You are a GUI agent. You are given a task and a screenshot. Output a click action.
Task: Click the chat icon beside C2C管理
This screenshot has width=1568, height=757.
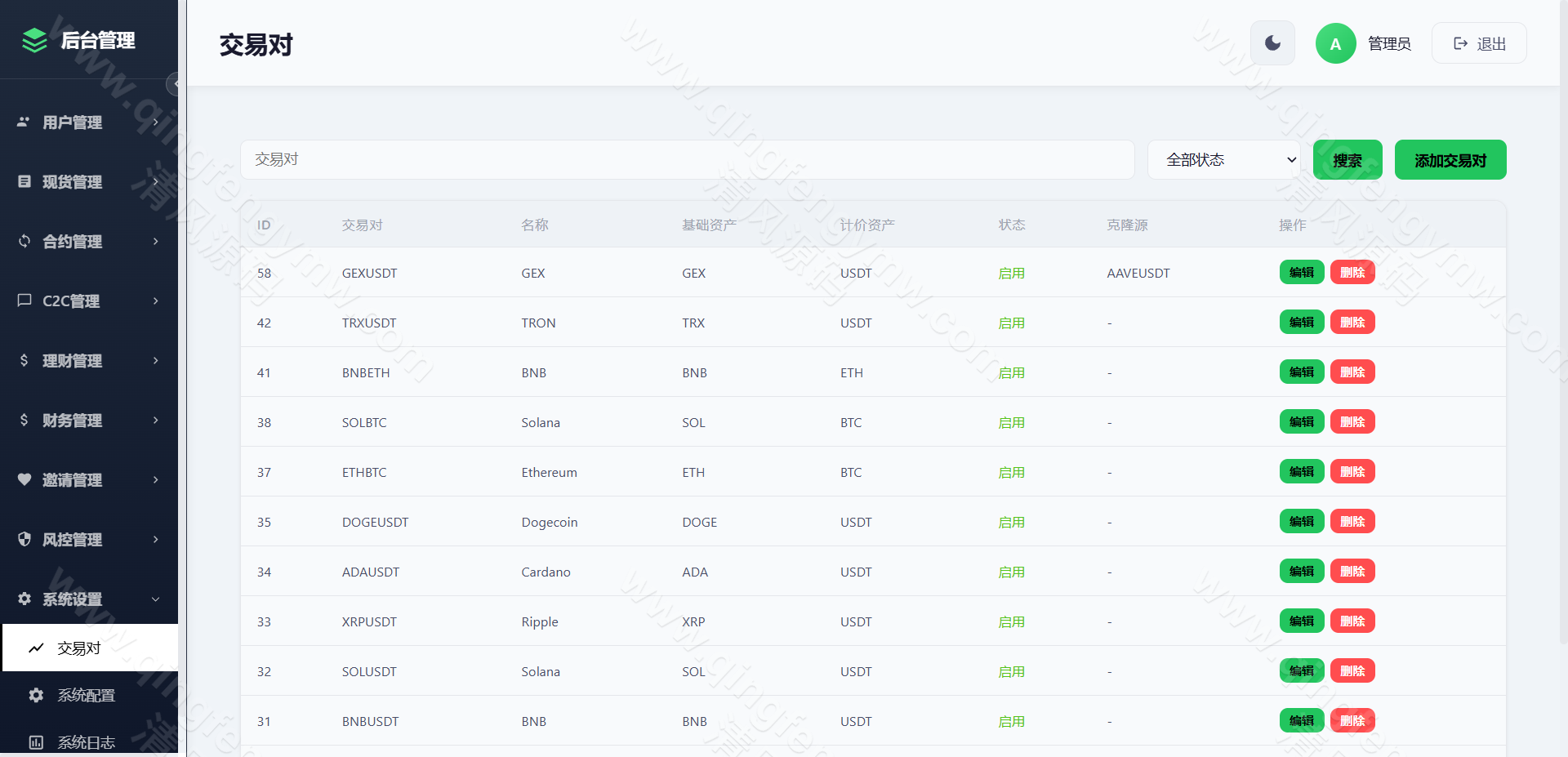(x=24, y=301)
